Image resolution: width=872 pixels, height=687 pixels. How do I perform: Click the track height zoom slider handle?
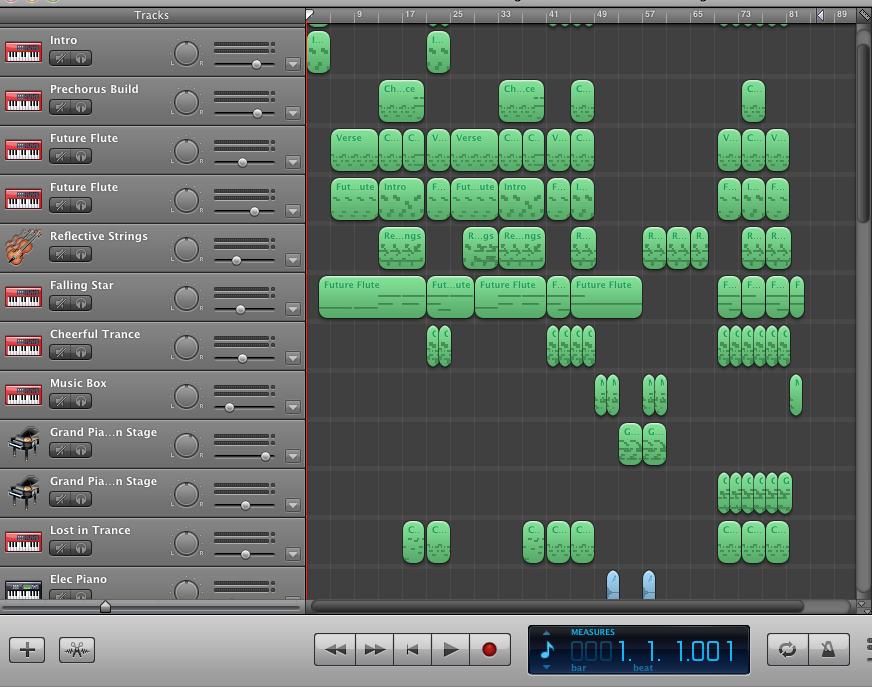click(x=105, y=606)
